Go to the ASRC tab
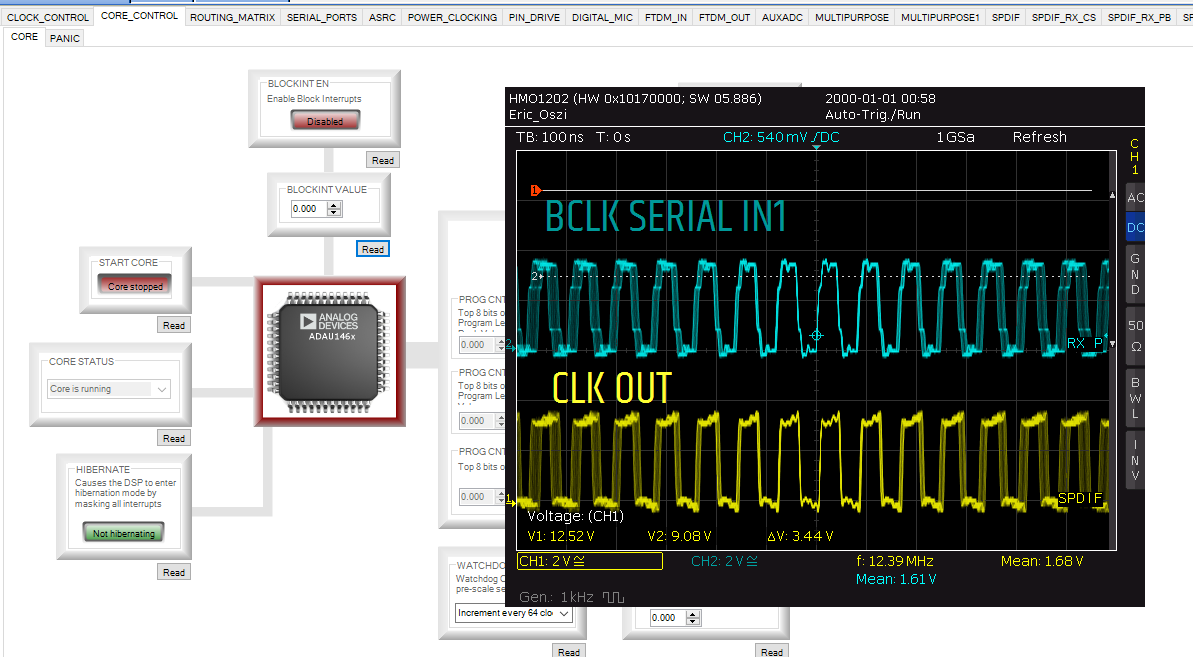The image size is (1193, 657). [382, 17]
